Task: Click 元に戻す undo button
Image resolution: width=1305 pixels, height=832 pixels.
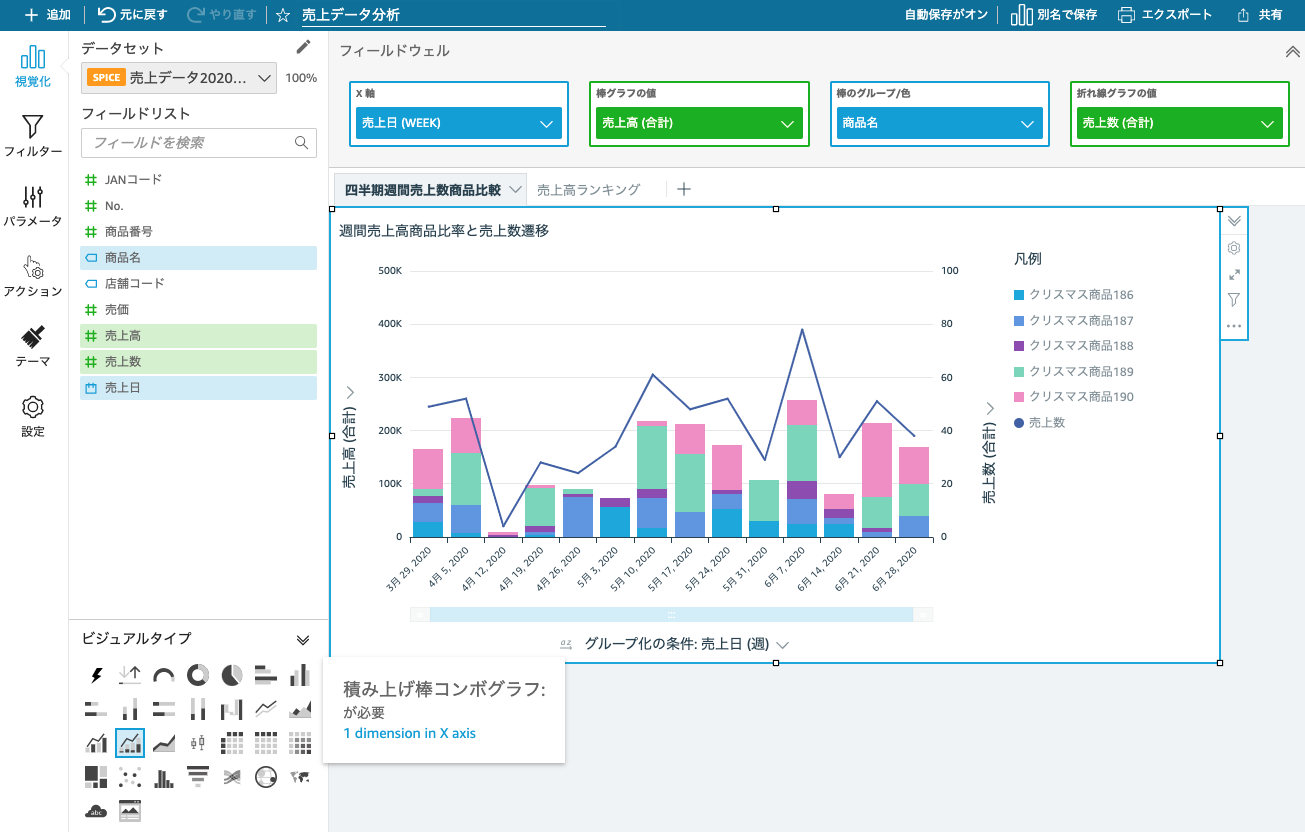Action: (x=133, y=15)
